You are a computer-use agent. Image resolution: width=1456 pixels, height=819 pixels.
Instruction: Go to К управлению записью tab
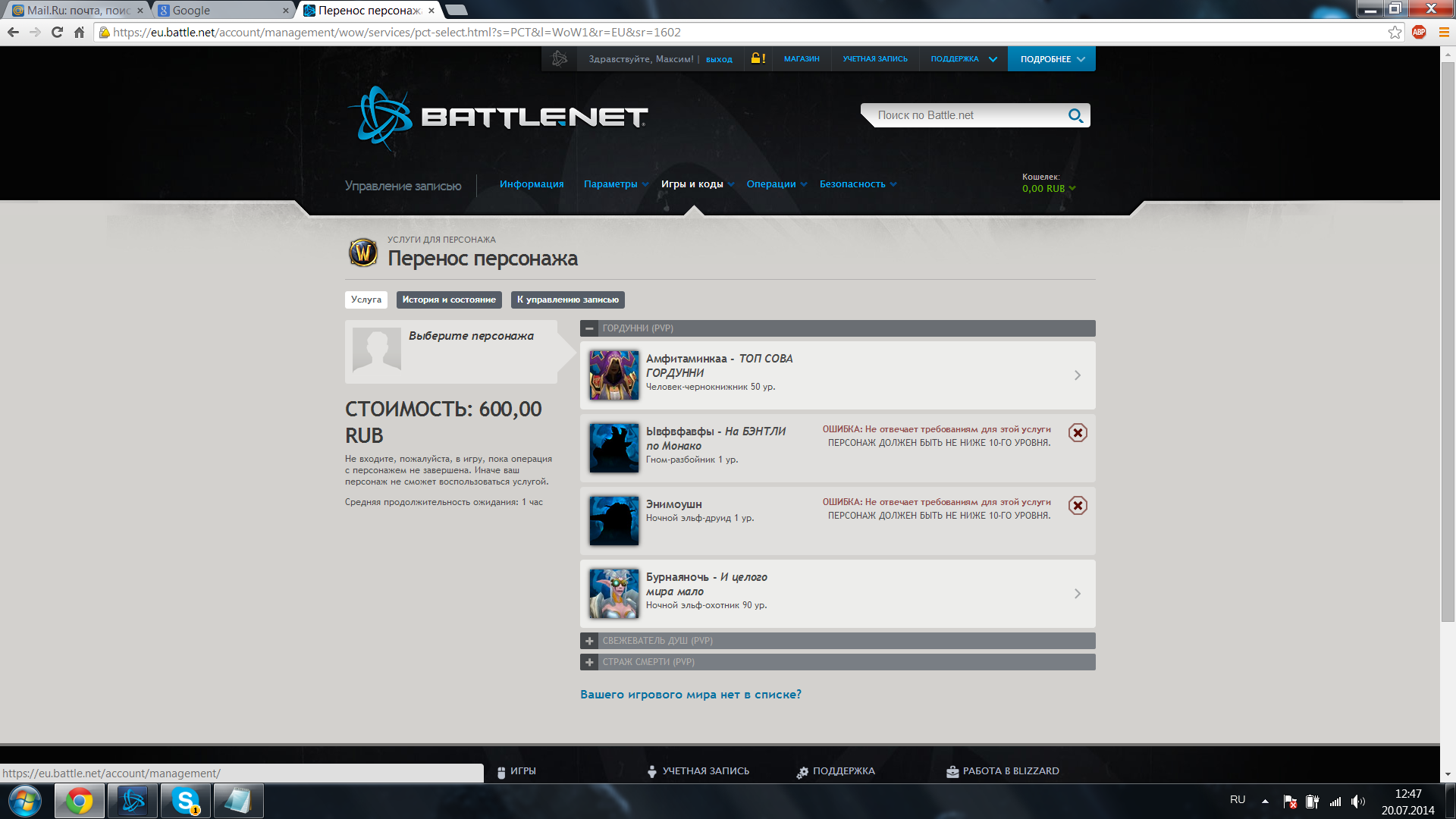click(x=568, y=300)
